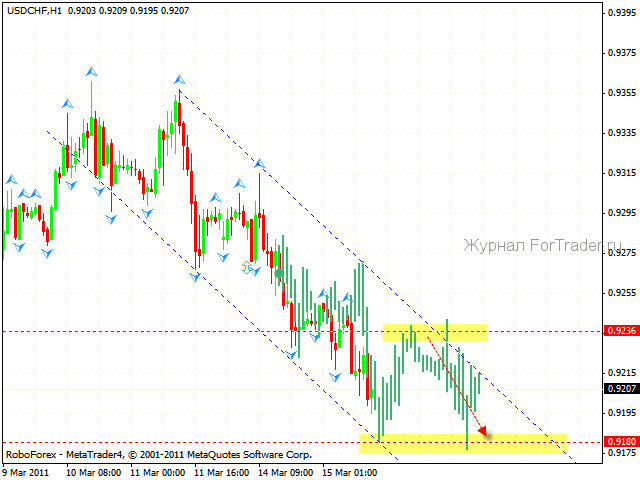
Task: Click 0.9275 on the price axis
Action: [x=622, y=253]
